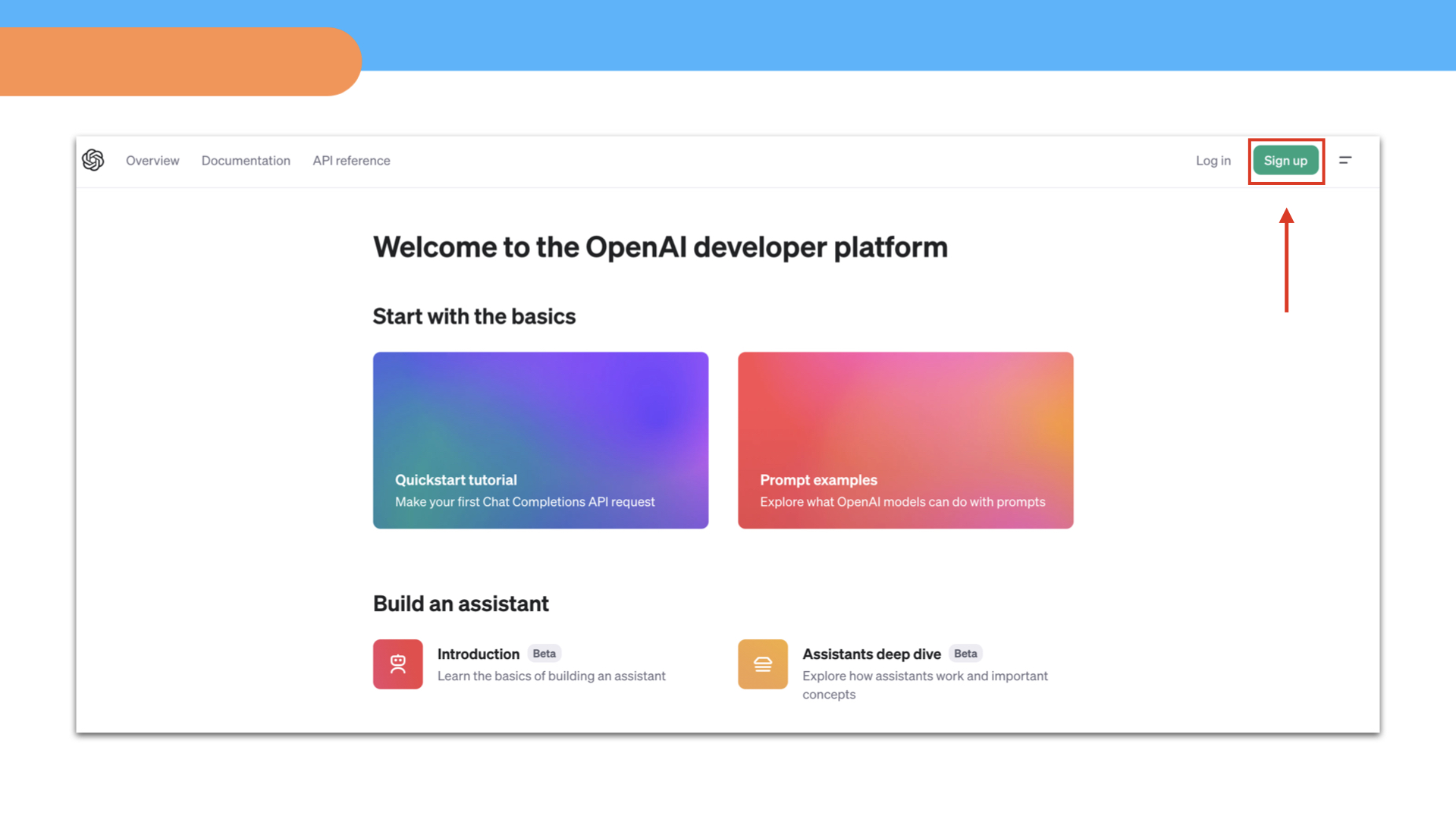Click the Beta badge next to Introduction

click(544, 654)
